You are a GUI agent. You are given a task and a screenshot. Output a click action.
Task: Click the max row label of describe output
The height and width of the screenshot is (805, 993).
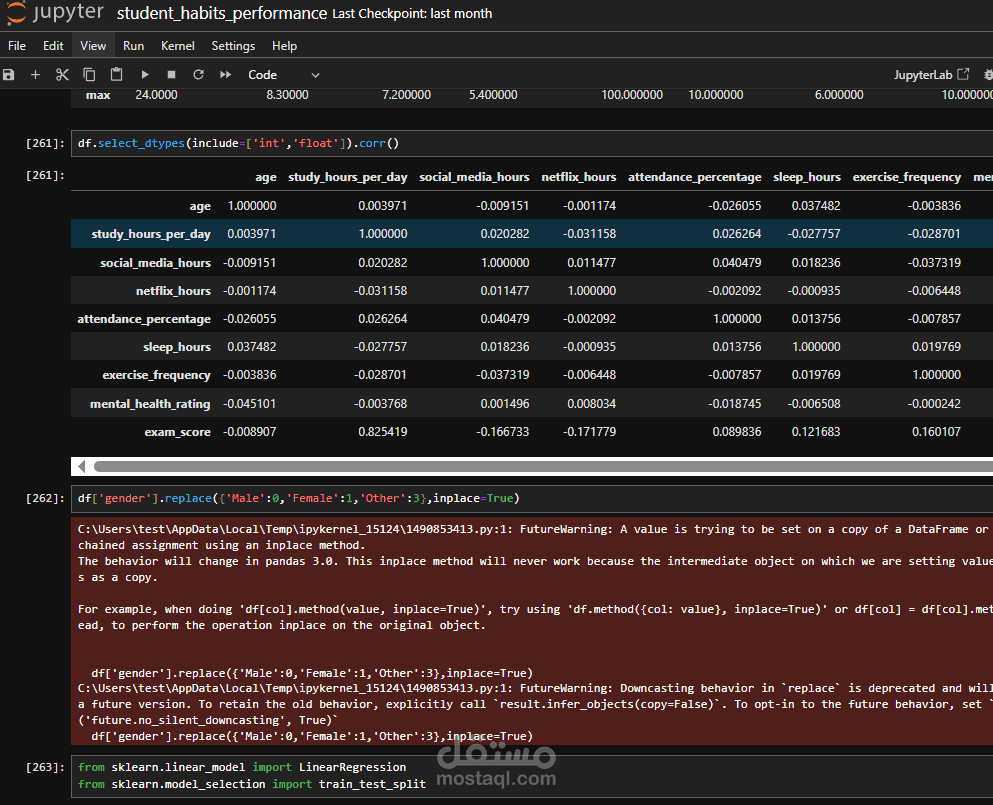[x=98, y=95]
